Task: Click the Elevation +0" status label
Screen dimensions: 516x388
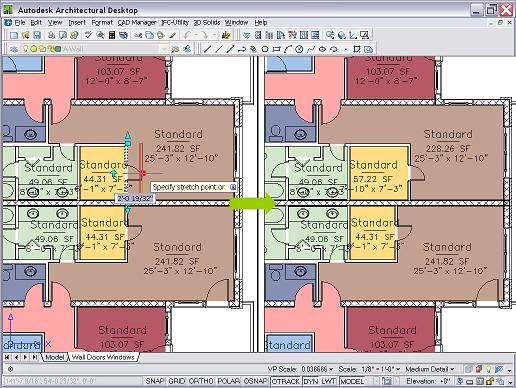Action: tap(429, 381)
